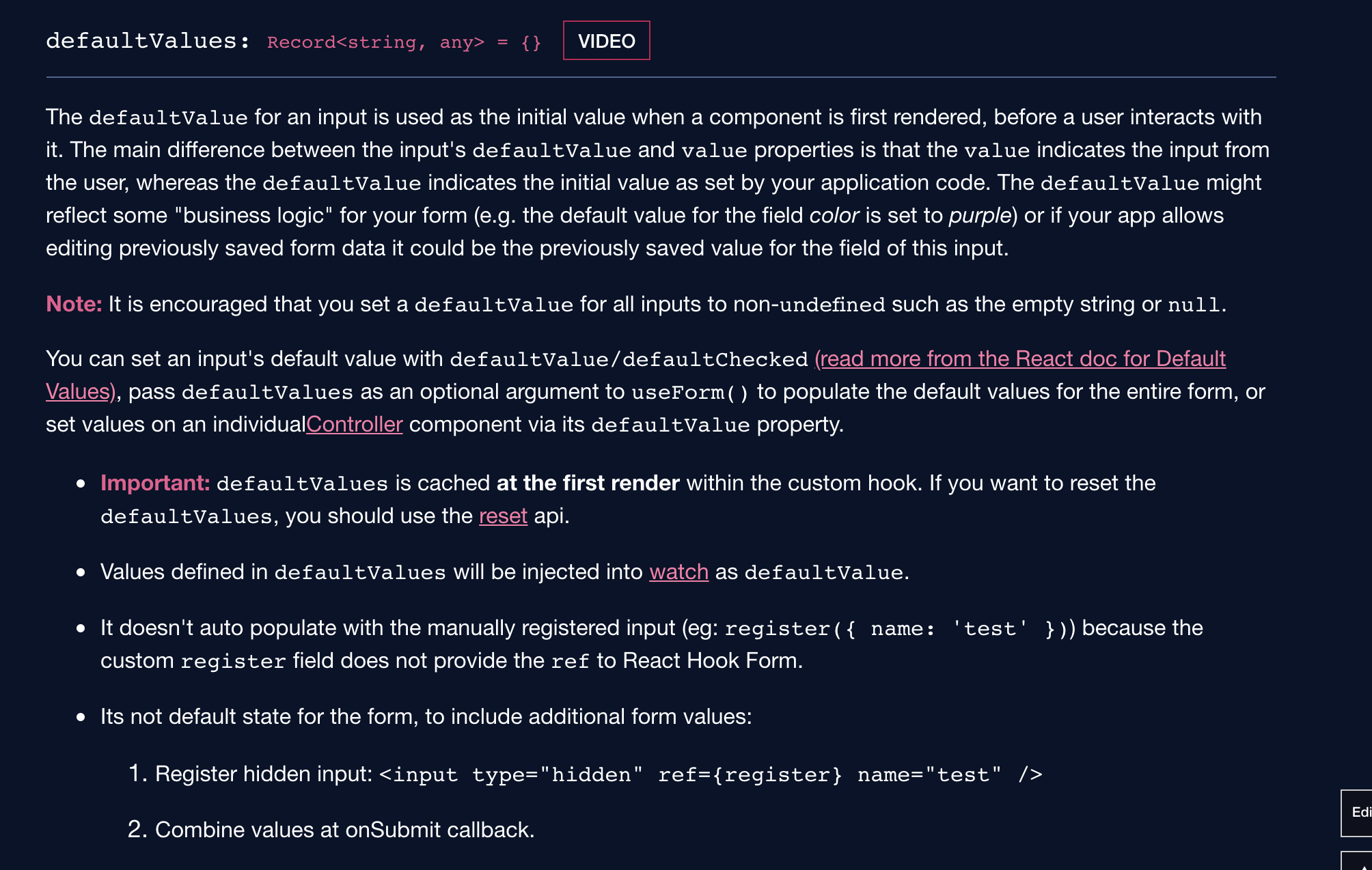Play the VIDEO for defaultValues
Image resolution: width=1372 pixels, height=870 pixels.
[606, 40]
